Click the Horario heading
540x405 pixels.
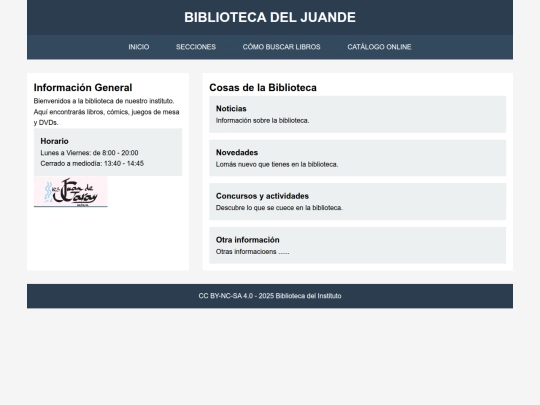click(x=54, y=141)
